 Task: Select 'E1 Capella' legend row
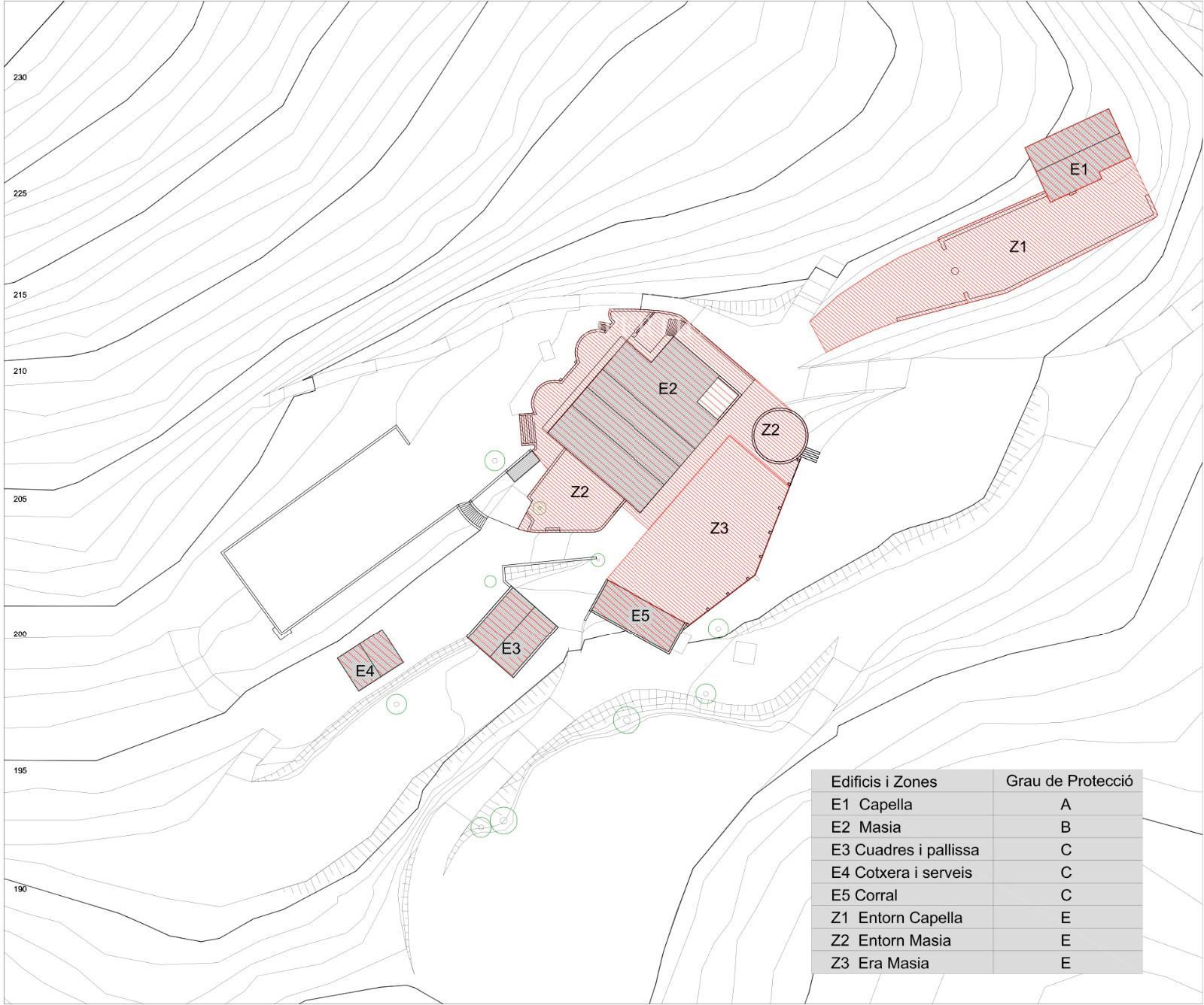[x=871, y=804]
